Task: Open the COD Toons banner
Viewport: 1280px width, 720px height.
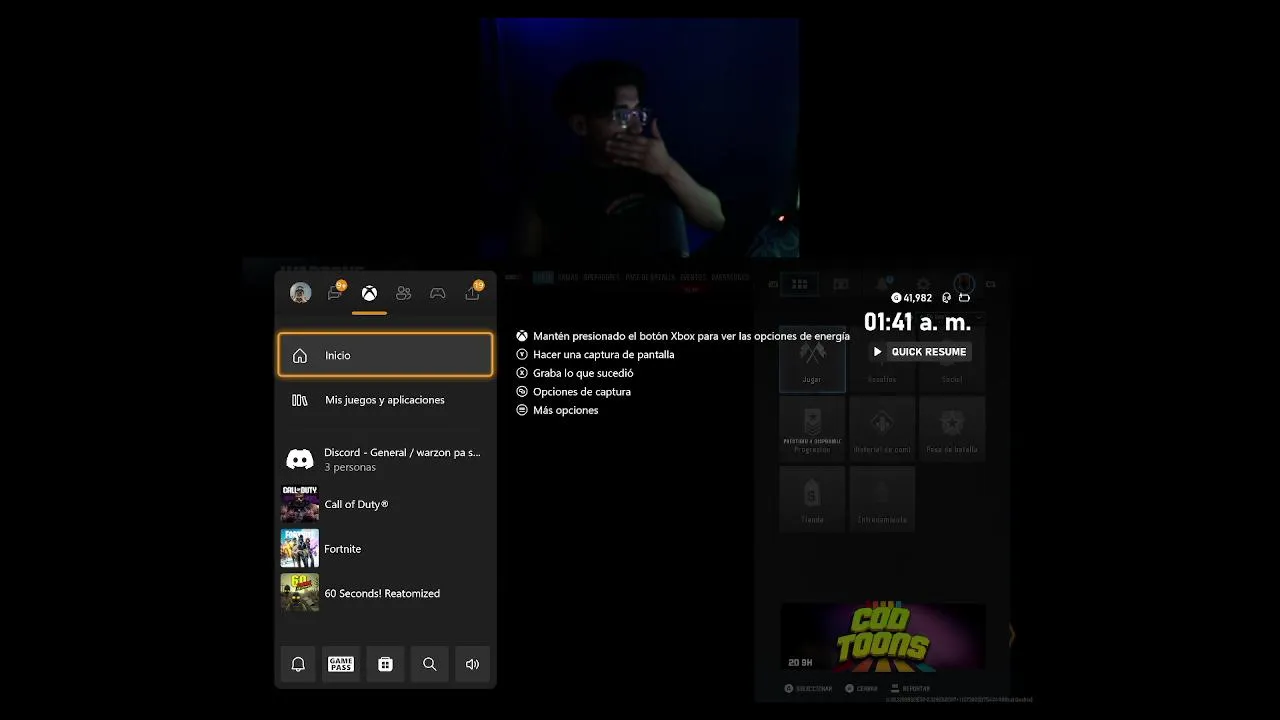Action: coord(882,637)
